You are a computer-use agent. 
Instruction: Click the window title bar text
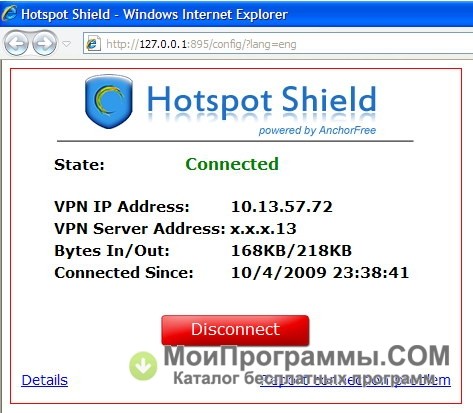[x=154, y=14]
